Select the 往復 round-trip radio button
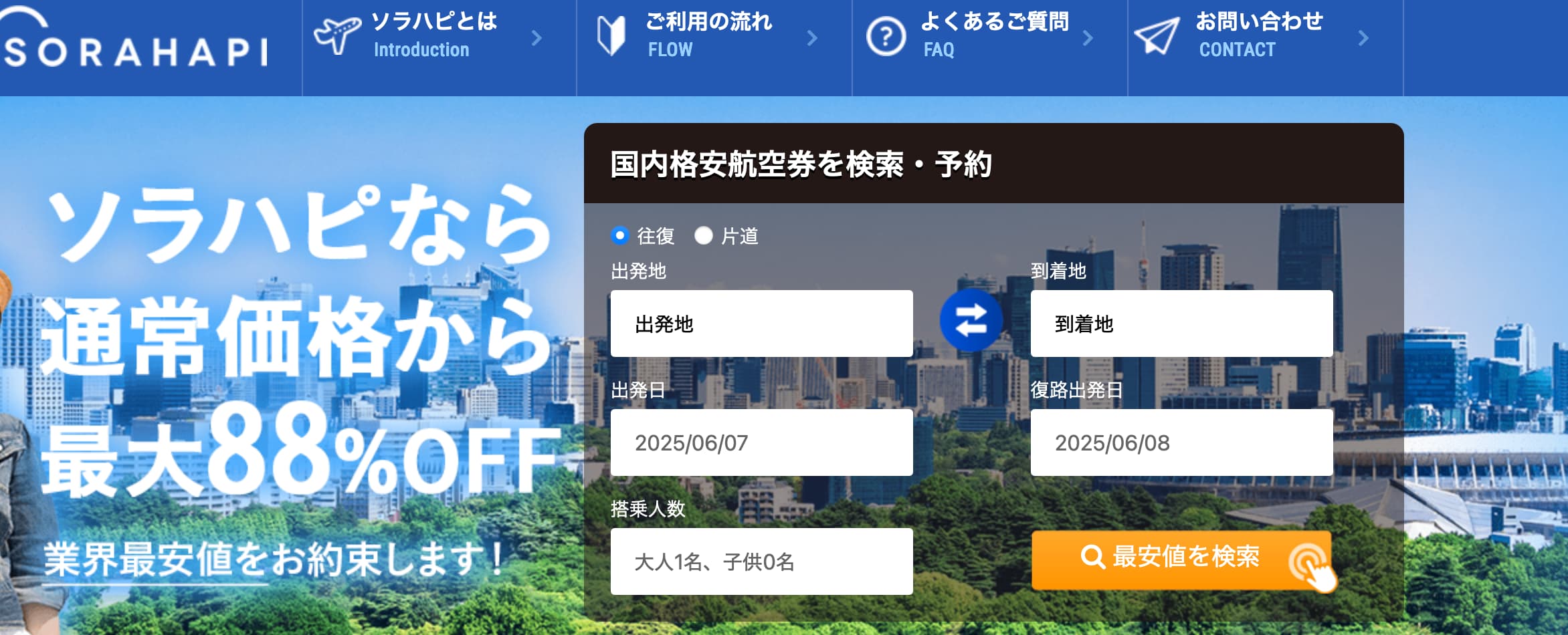Screen dimensions: 1568x635 tap(620, 235)
